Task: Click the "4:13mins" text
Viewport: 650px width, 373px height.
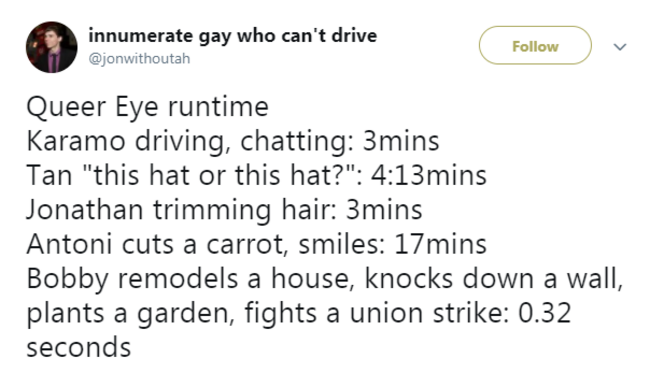Action: [x=429, y=175]
